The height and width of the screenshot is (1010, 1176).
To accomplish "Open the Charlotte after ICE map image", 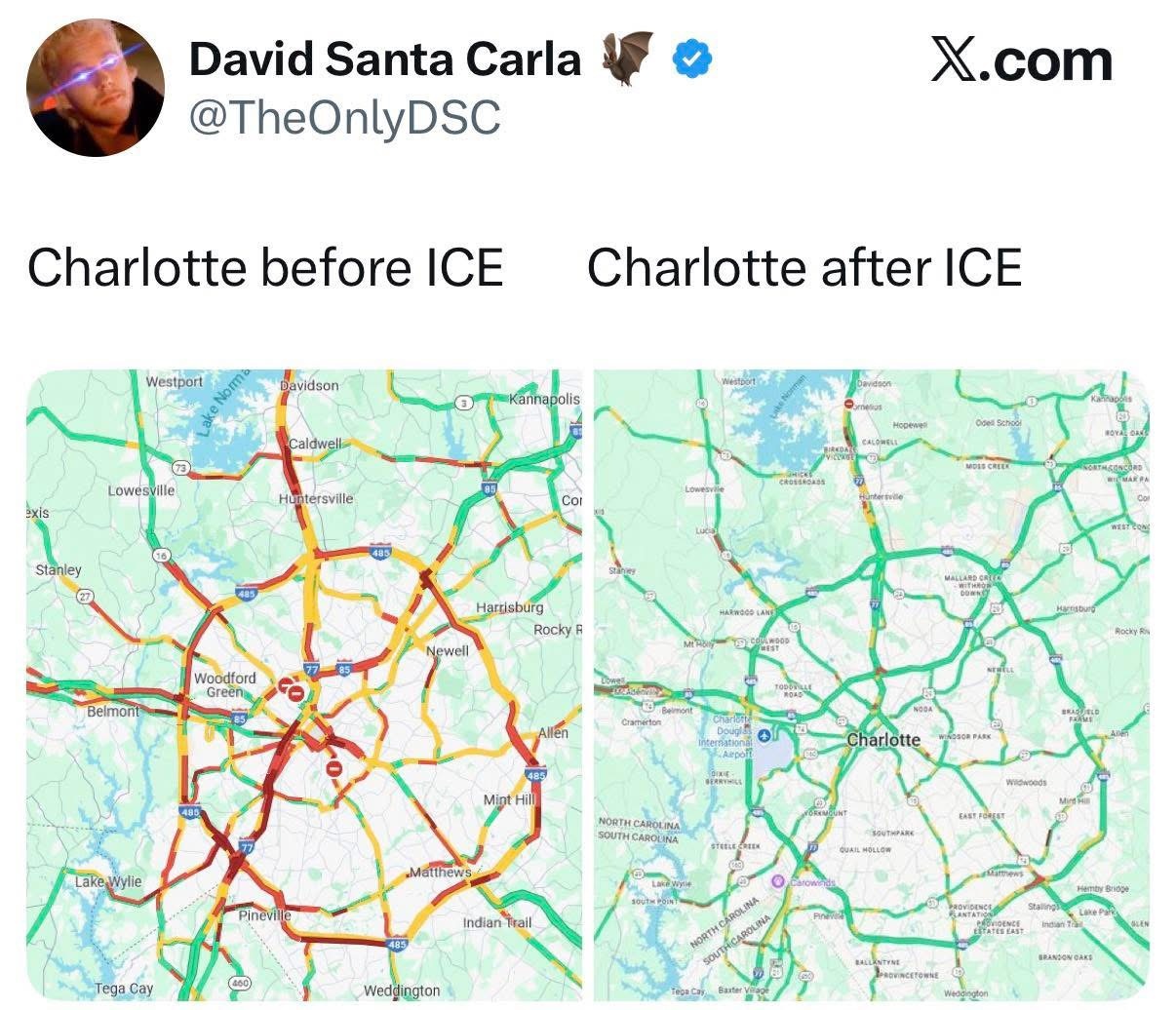I will (x=871, y=685).
